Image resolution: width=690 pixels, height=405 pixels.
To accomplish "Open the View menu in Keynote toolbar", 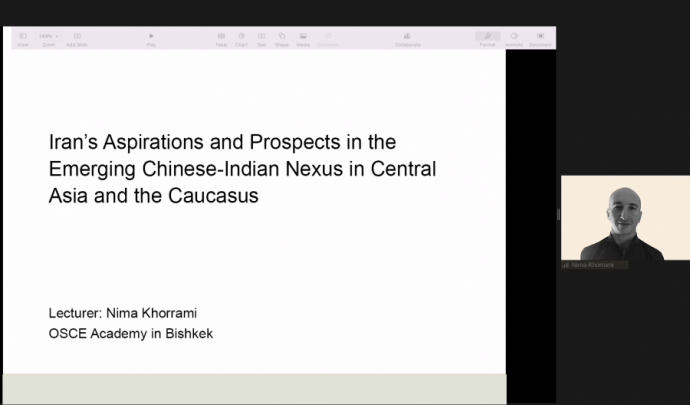I will click(x=22, y=38).
